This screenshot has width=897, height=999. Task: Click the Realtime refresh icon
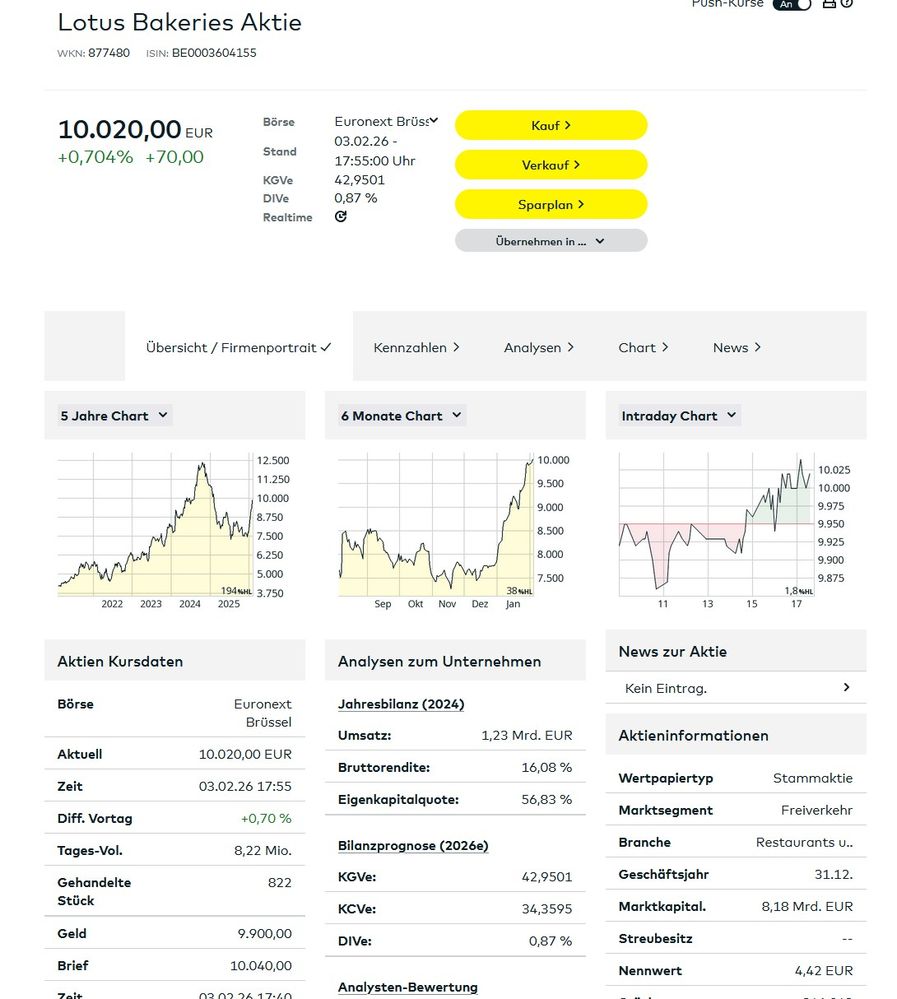click(341, 217)
